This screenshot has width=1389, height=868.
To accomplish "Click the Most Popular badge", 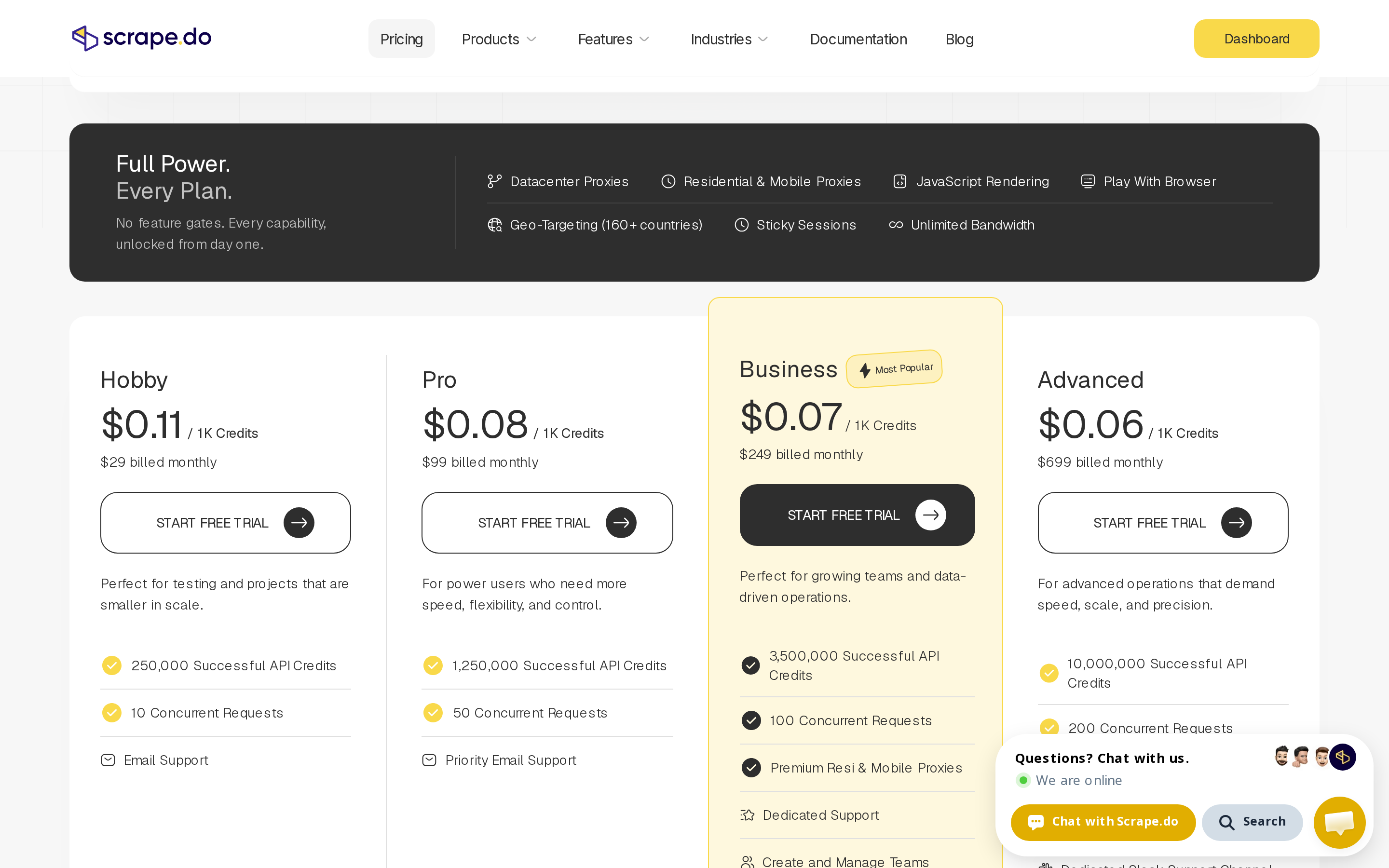I will 894,369.
